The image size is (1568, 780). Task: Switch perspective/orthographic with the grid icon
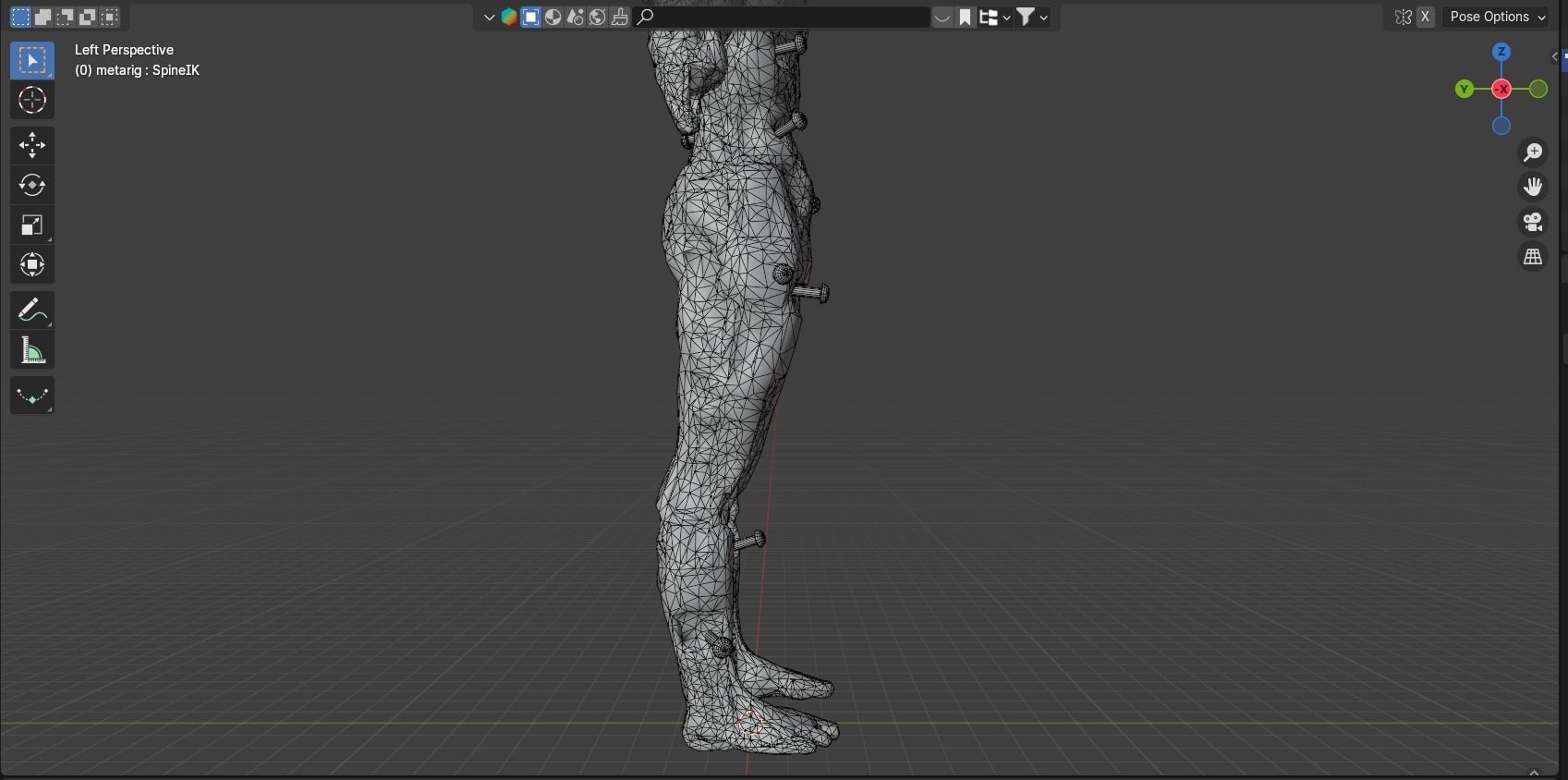tap(1533, 257)
